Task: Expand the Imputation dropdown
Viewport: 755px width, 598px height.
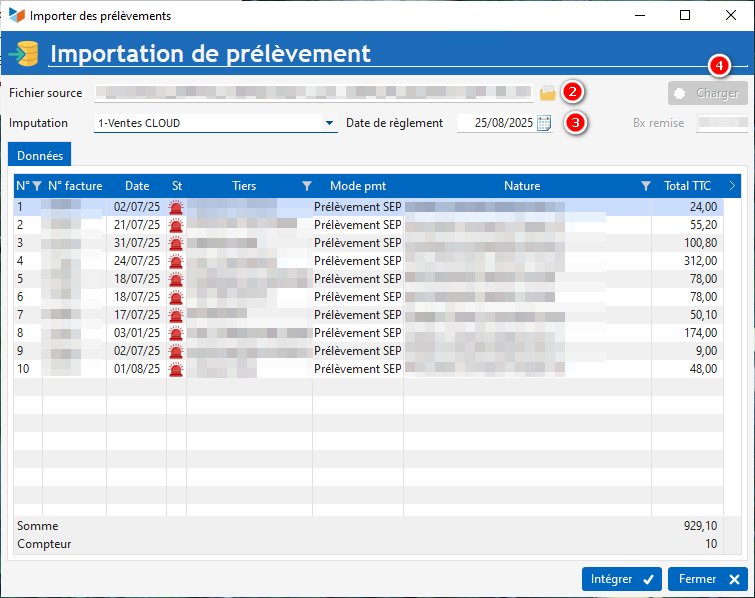Action: 330,124
